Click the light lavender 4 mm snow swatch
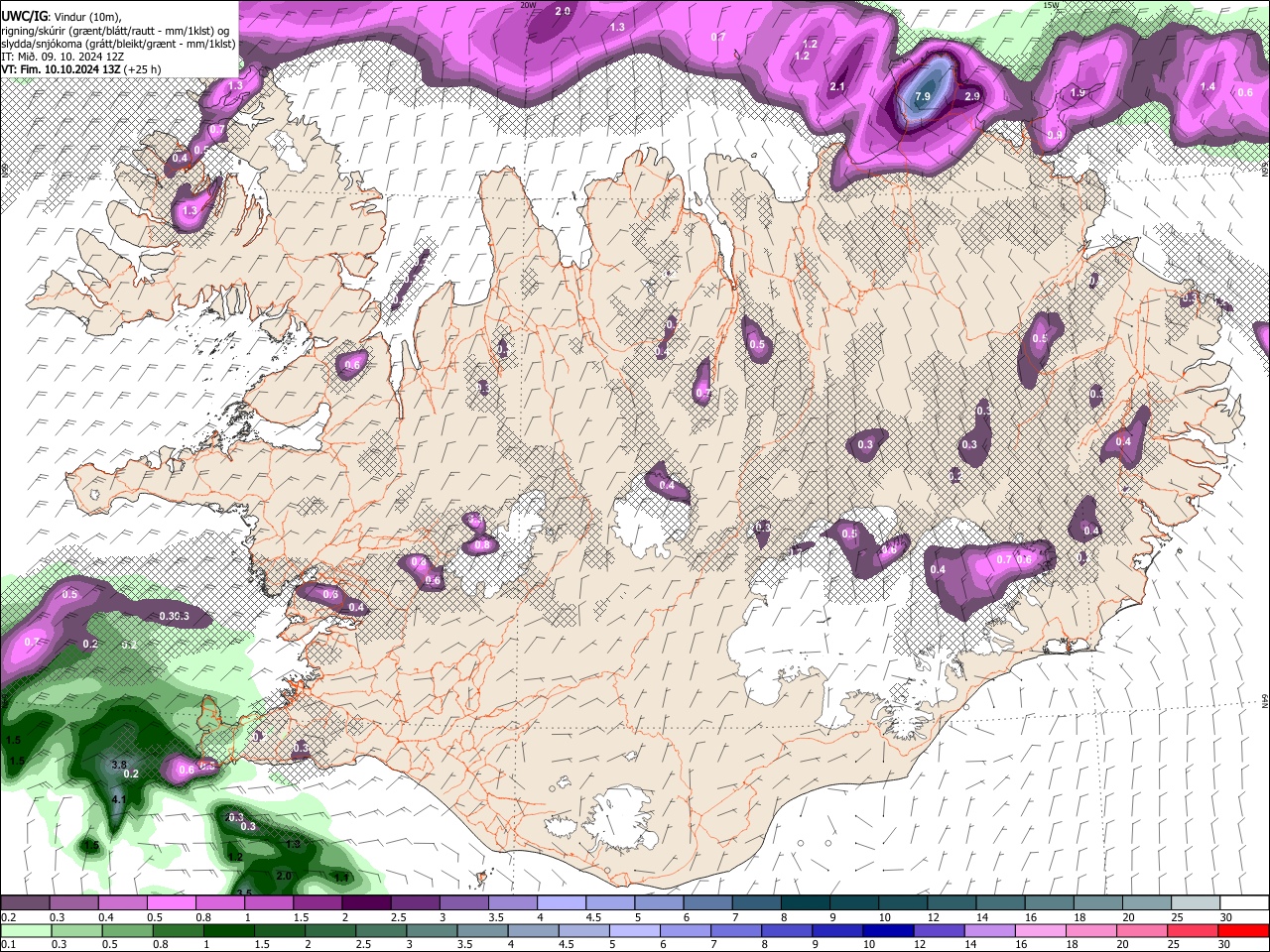The width and height of the screenshot is (1270, 952). (562, 902)
